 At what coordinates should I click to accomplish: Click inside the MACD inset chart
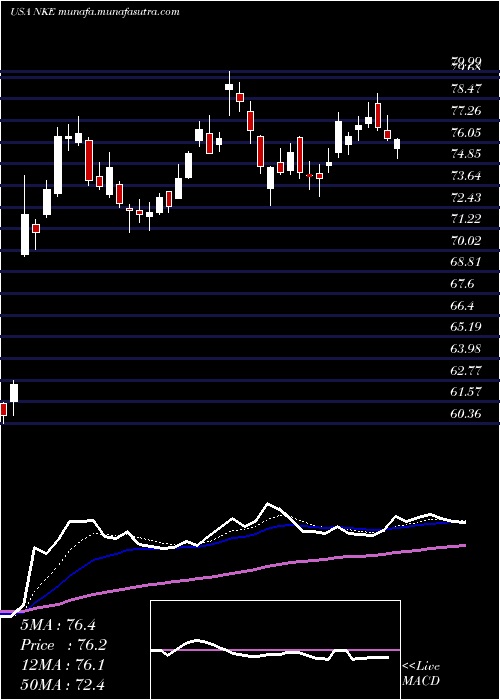[275, 650]
